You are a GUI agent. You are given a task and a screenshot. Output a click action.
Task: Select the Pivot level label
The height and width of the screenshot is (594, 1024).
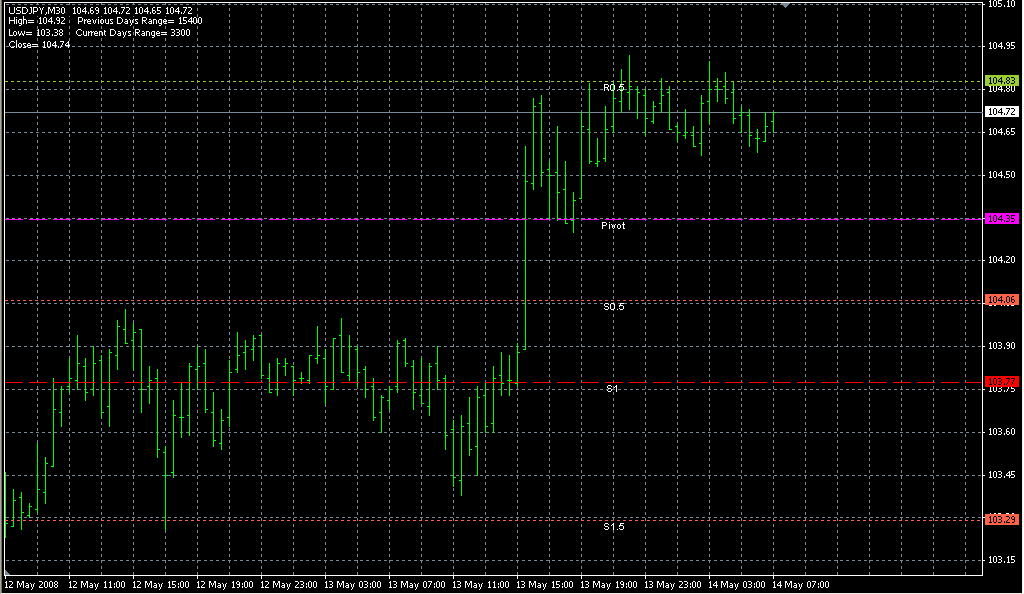click(x=613, y=226)
